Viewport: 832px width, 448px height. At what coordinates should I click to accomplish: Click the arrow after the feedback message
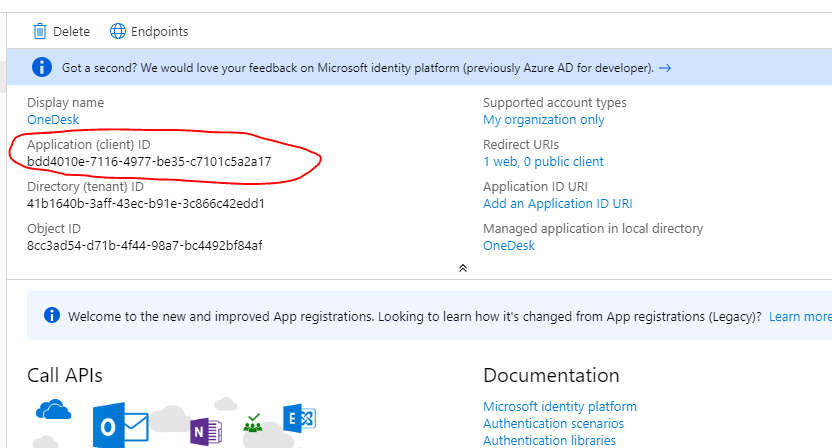(x=665, y=68)
